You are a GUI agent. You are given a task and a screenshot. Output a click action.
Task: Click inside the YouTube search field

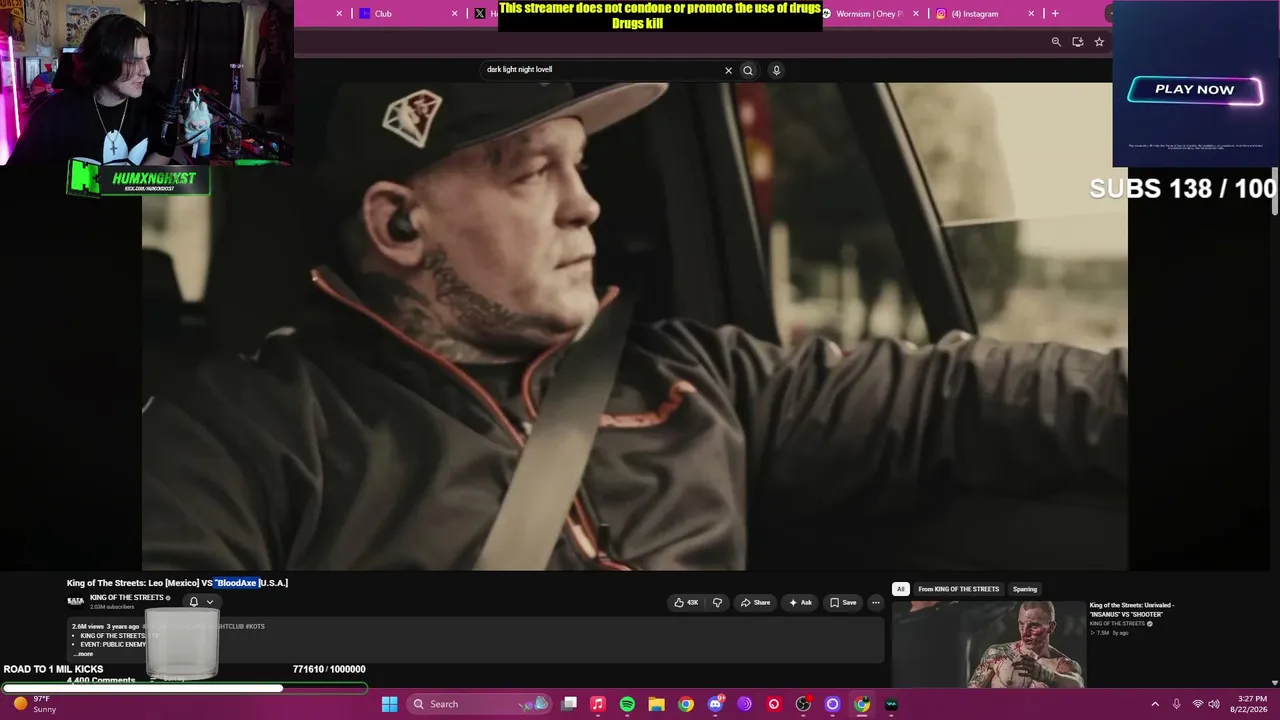click(x=600, y=70)
